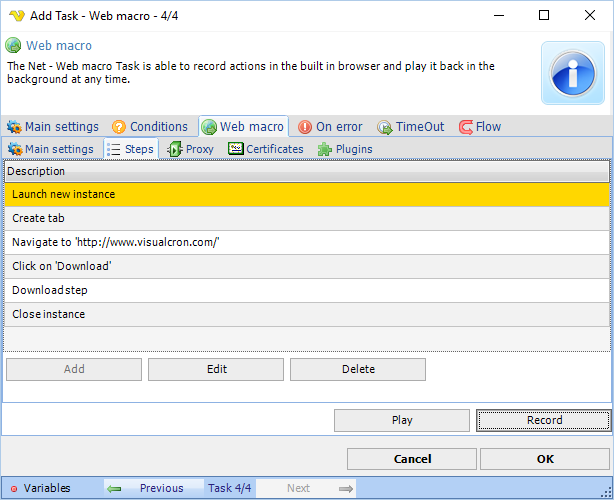The height and width of the screenshot is (500, 614).
Task: Open the Plugins sub-tab
Action: pos(345,149)
